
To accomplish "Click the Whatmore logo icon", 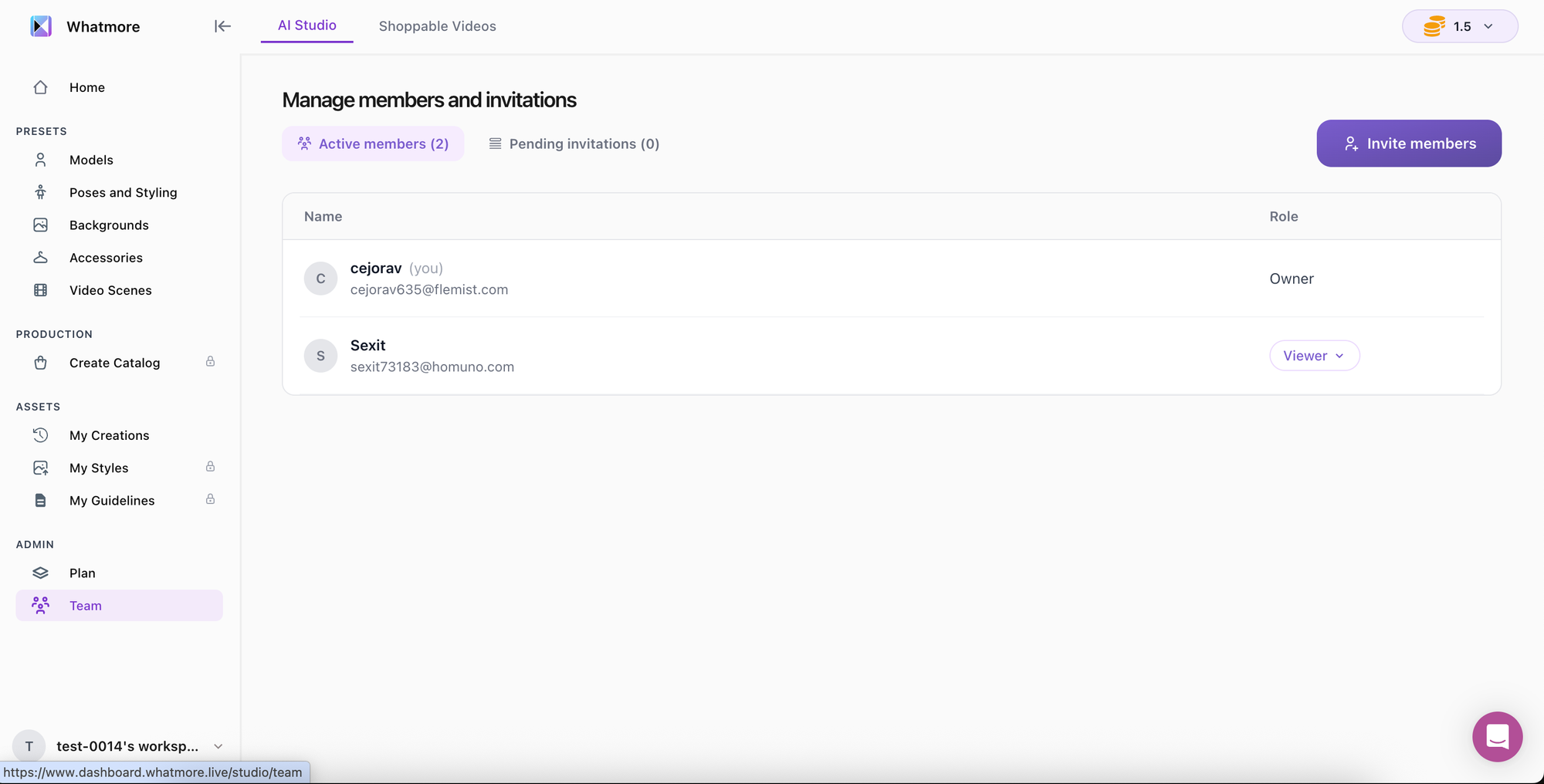I will tap(41, 26).
